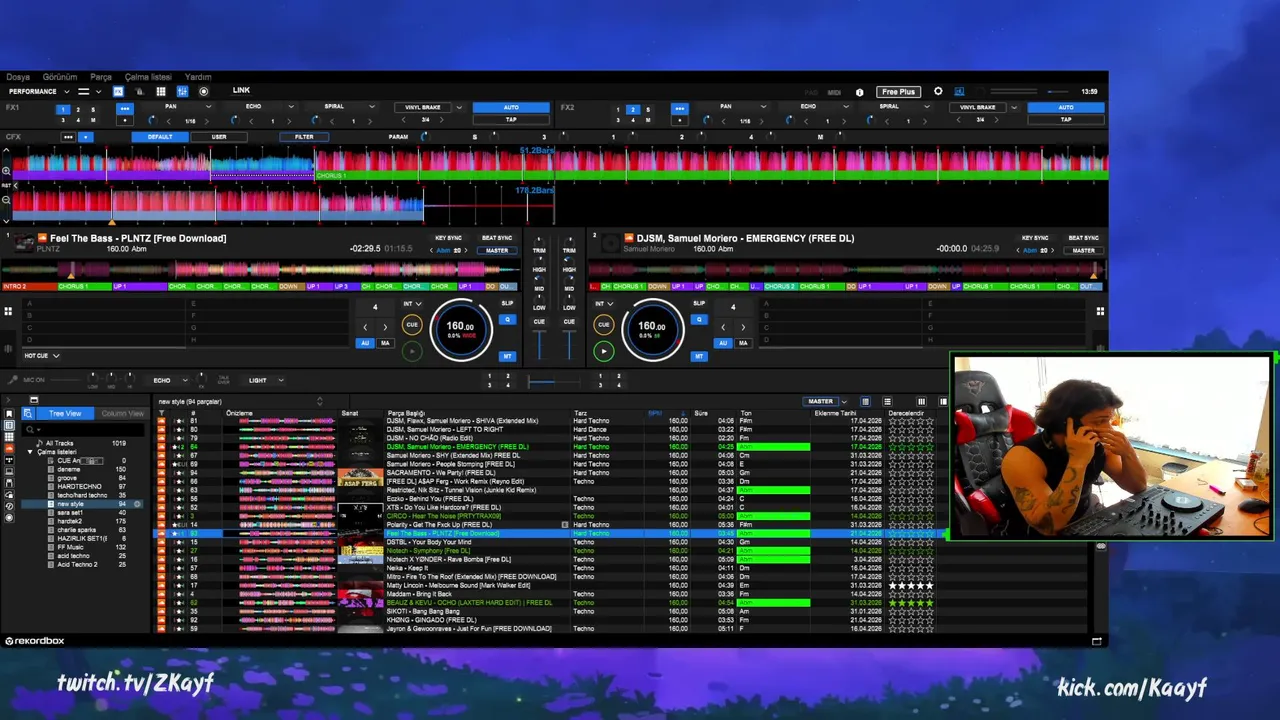Open FX1 VINYL BRAKE release FX dropdown

(x=459, y=107)
